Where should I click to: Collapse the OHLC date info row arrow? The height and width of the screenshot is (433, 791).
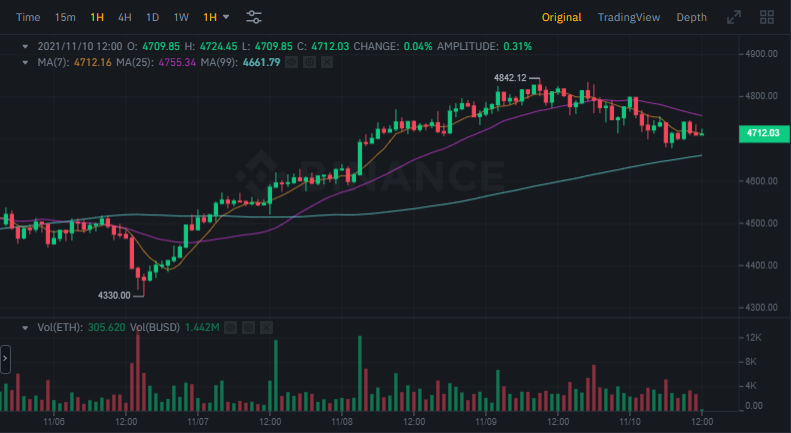(26, 46)
